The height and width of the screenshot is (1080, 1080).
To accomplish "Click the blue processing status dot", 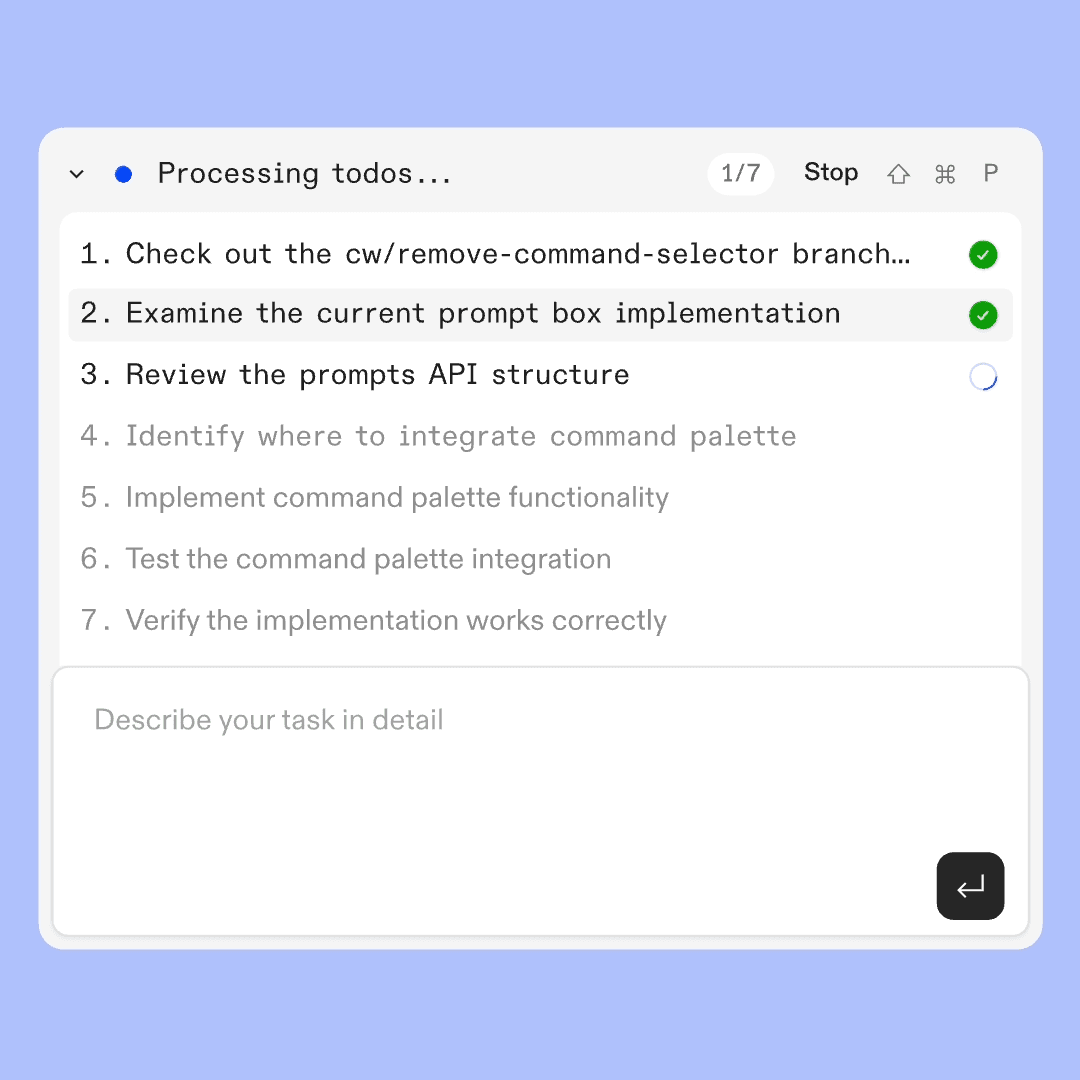I will point(124,174).
